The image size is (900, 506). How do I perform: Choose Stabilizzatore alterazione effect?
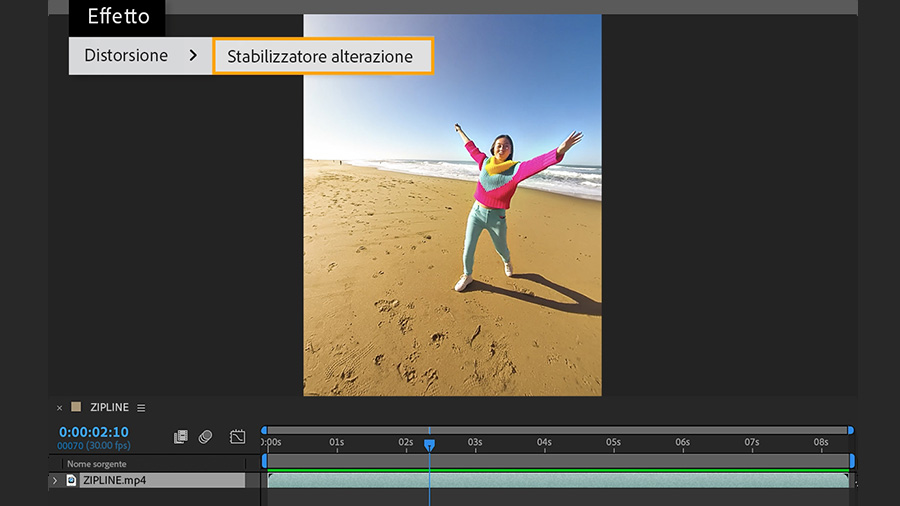coord(322,56)
